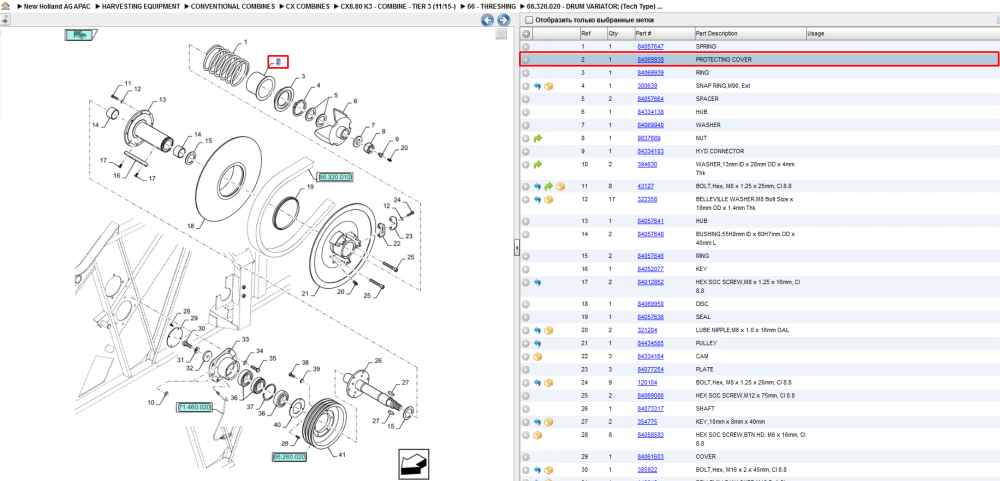Click the green truck illustration tag icon

[80, 34]
